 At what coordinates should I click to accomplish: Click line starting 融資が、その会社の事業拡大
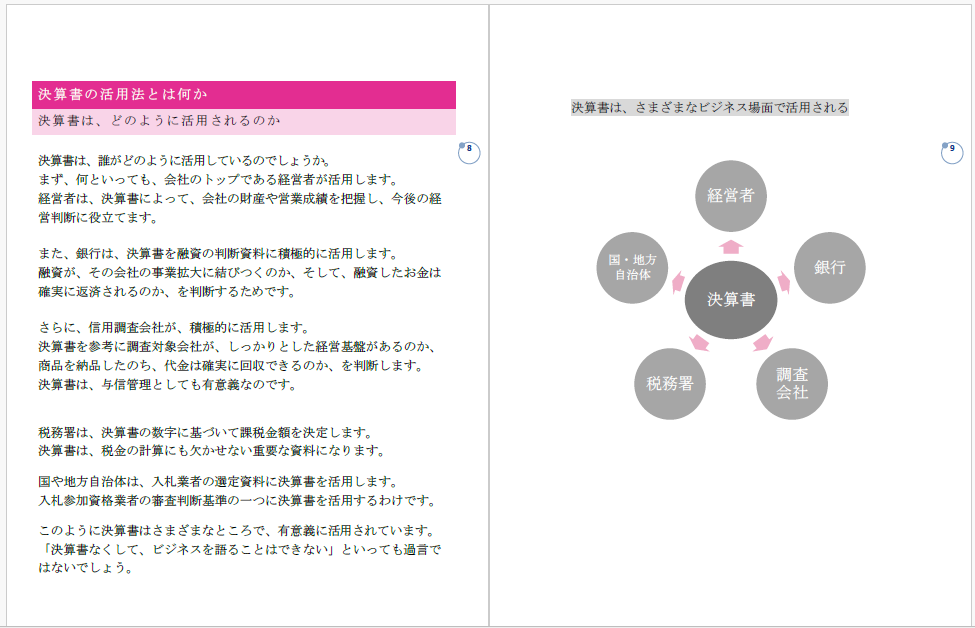[x=239, y=272]
